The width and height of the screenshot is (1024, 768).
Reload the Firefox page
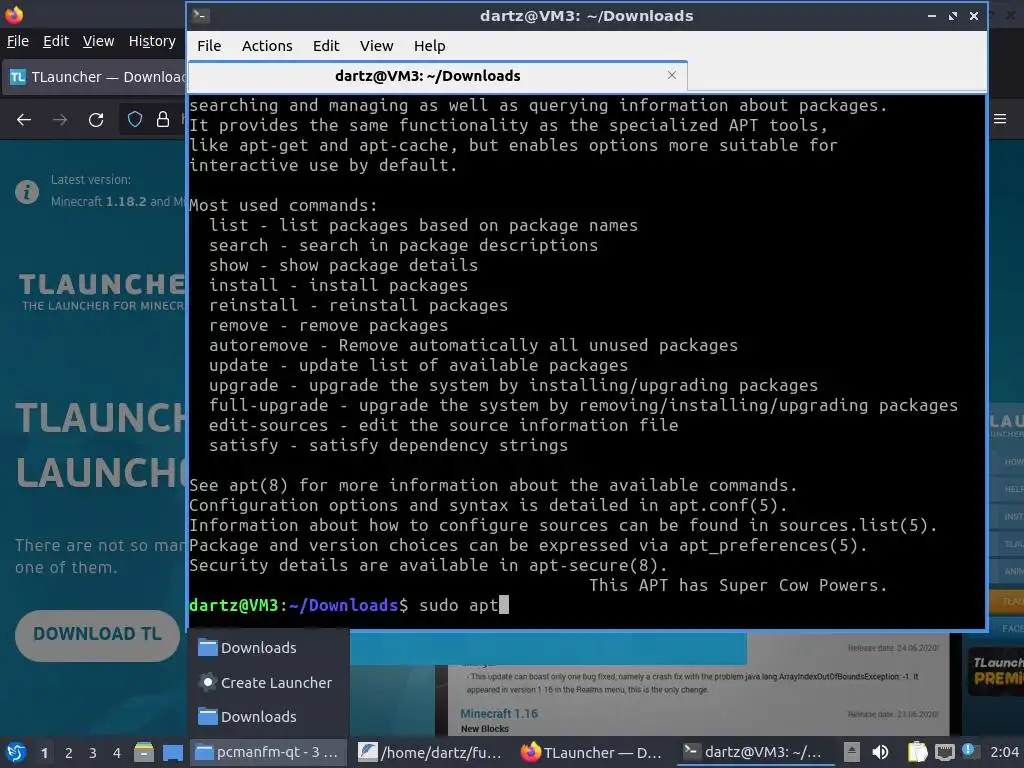96,120
